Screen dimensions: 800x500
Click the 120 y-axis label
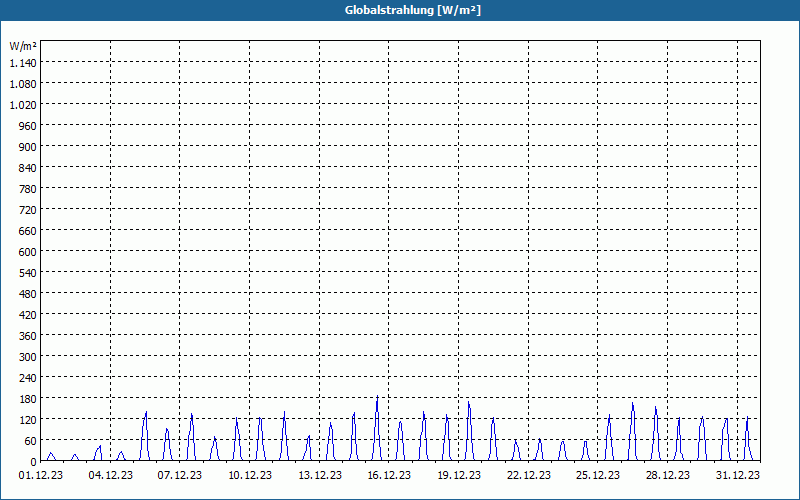click(28, 420)
